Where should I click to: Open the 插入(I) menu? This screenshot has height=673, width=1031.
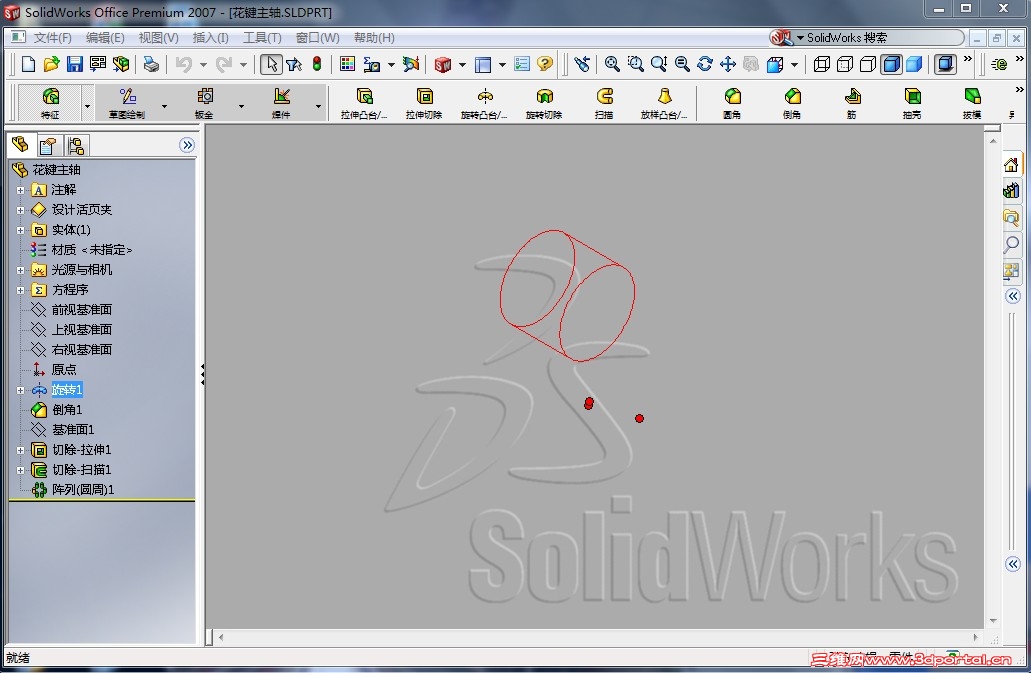click(x=210, y=37)
